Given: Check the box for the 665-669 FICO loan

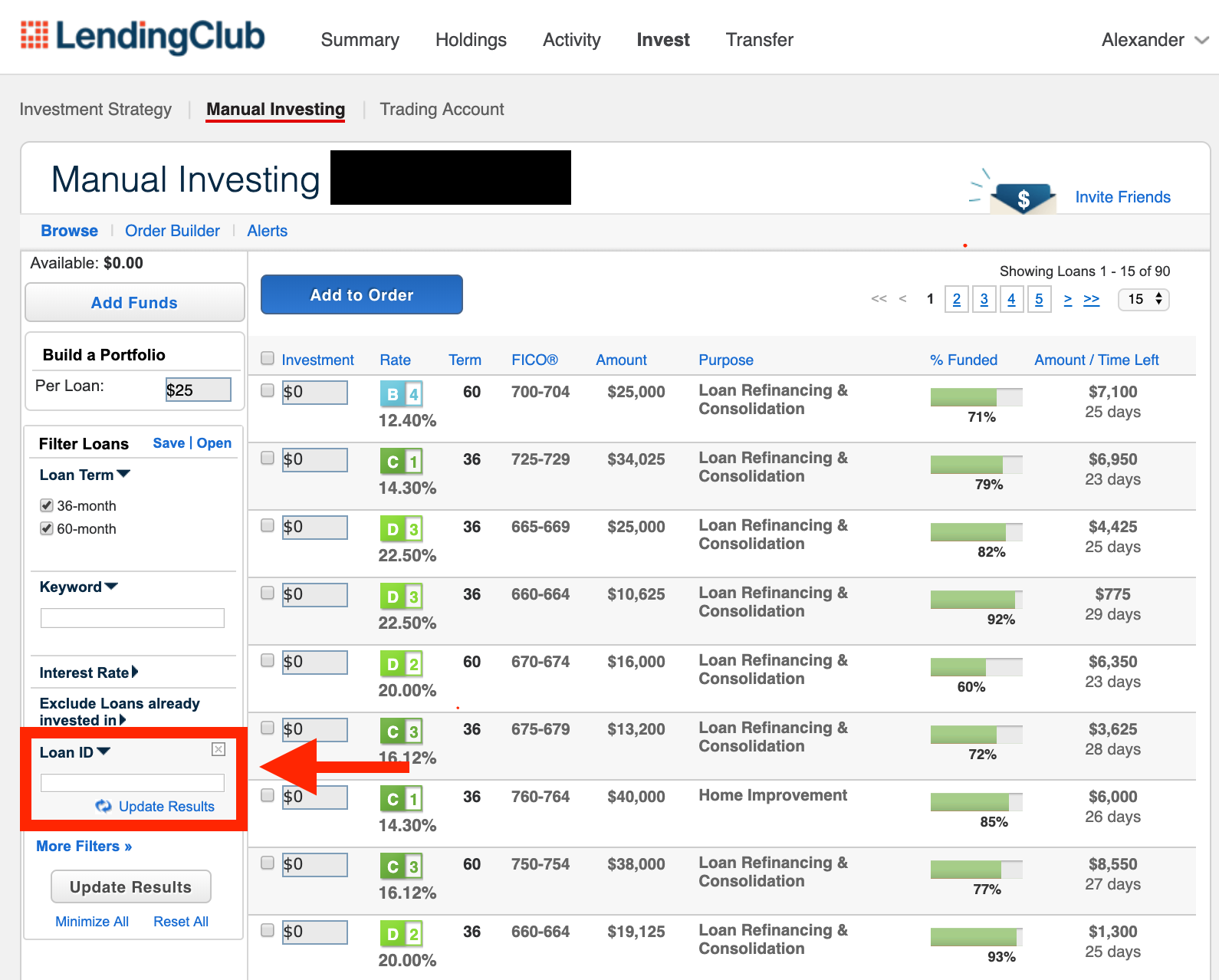Looking at the screenshot, I should (x=268, y=525).
